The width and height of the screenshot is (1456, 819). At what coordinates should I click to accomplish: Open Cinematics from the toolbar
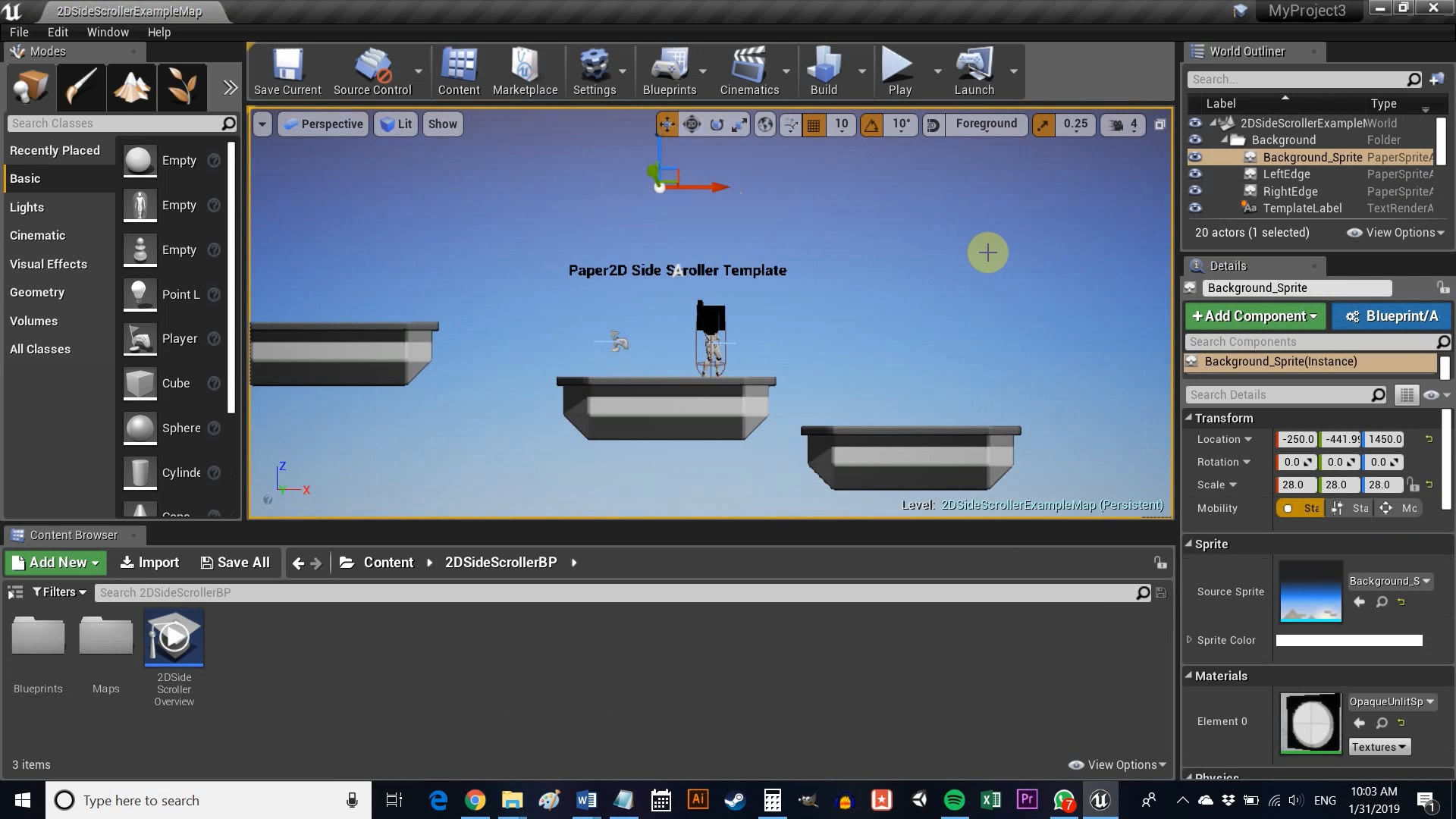(749, 71)
